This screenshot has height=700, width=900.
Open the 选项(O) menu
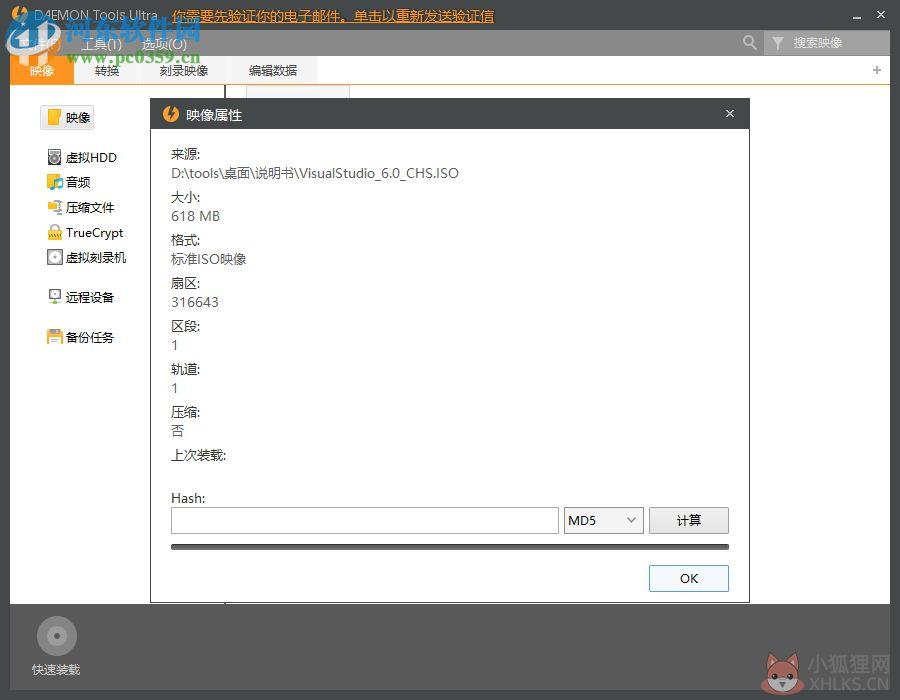(164, 44)
